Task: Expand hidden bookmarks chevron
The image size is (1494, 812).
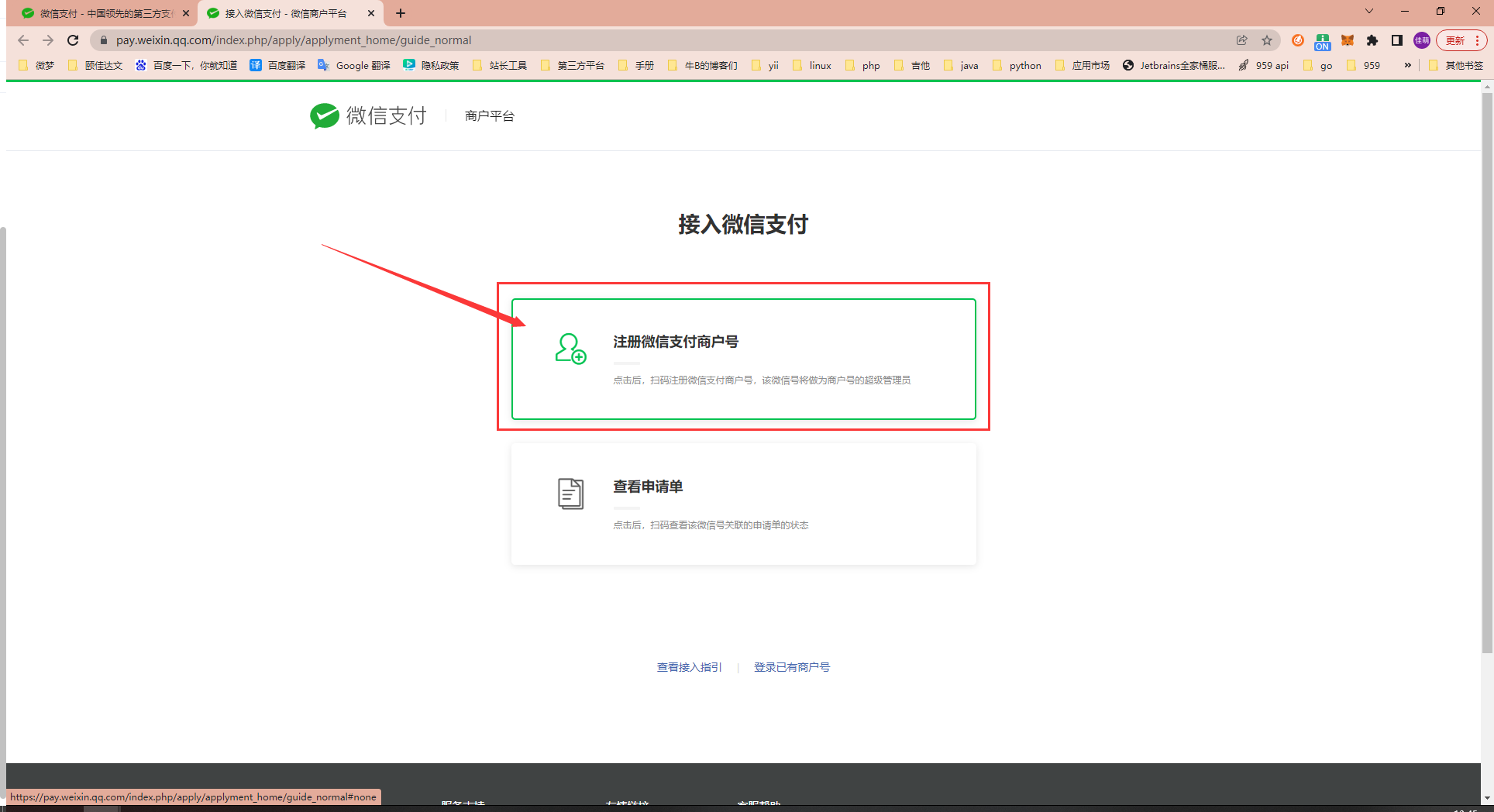Action: (x=1407, y=65)
